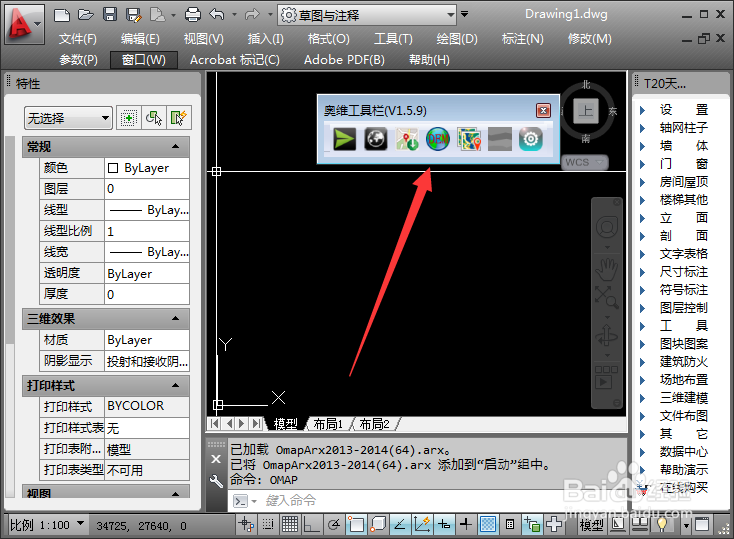Click the Plot printer icon
The width and height of the screenshot is (734, 539).
(x=193, y=15)
